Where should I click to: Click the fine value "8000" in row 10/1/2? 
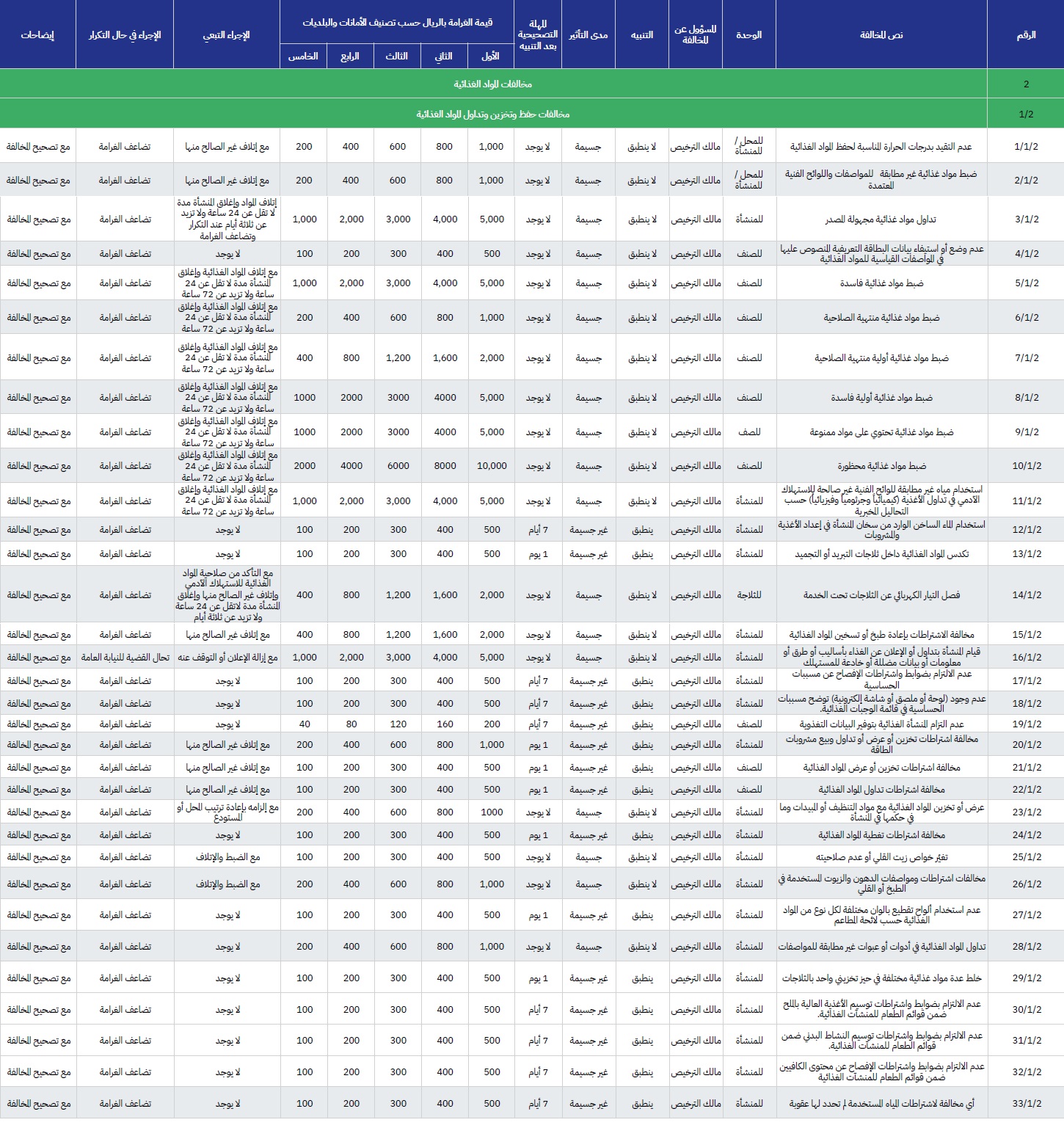coord(445,465)
